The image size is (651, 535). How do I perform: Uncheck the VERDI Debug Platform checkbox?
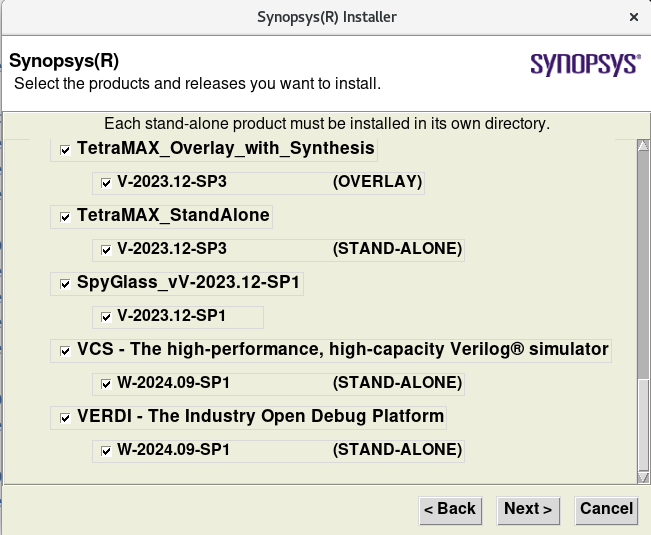[65, 417]
